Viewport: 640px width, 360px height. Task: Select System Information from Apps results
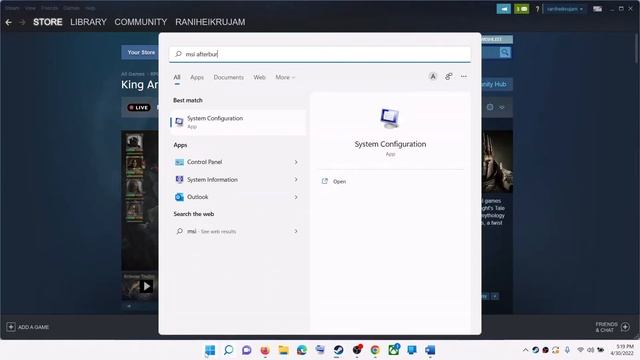212,180
